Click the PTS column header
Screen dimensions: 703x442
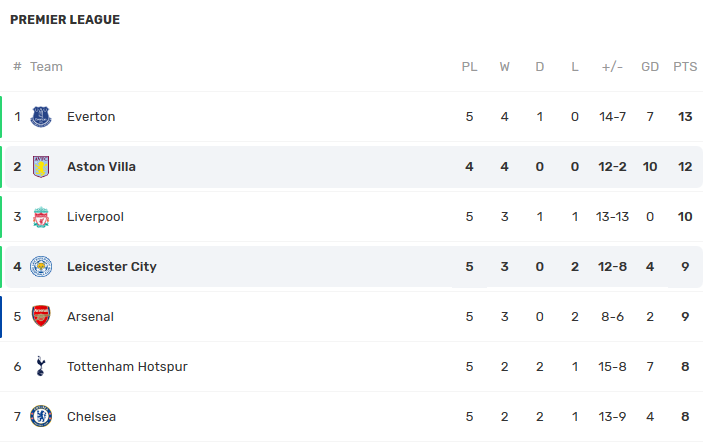point(685,67)
